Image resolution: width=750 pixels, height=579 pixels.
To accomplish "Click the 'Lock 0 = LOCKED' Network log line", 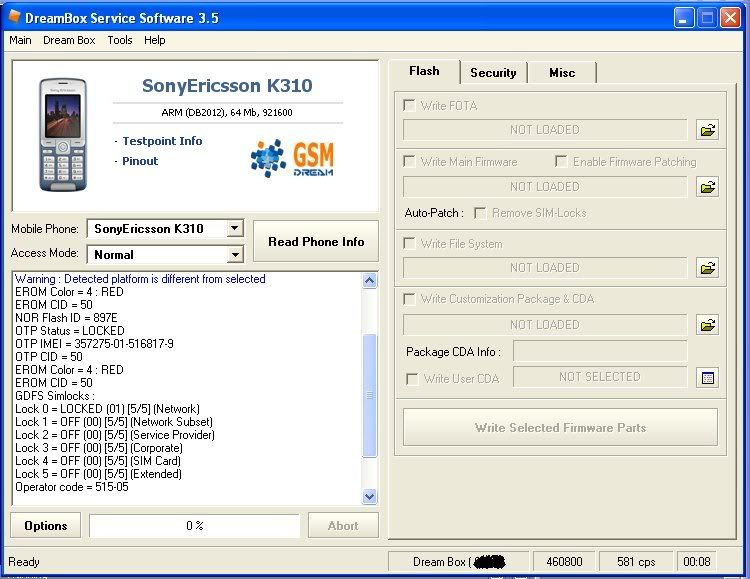I will pyautogui.click(x=107, y=409).
